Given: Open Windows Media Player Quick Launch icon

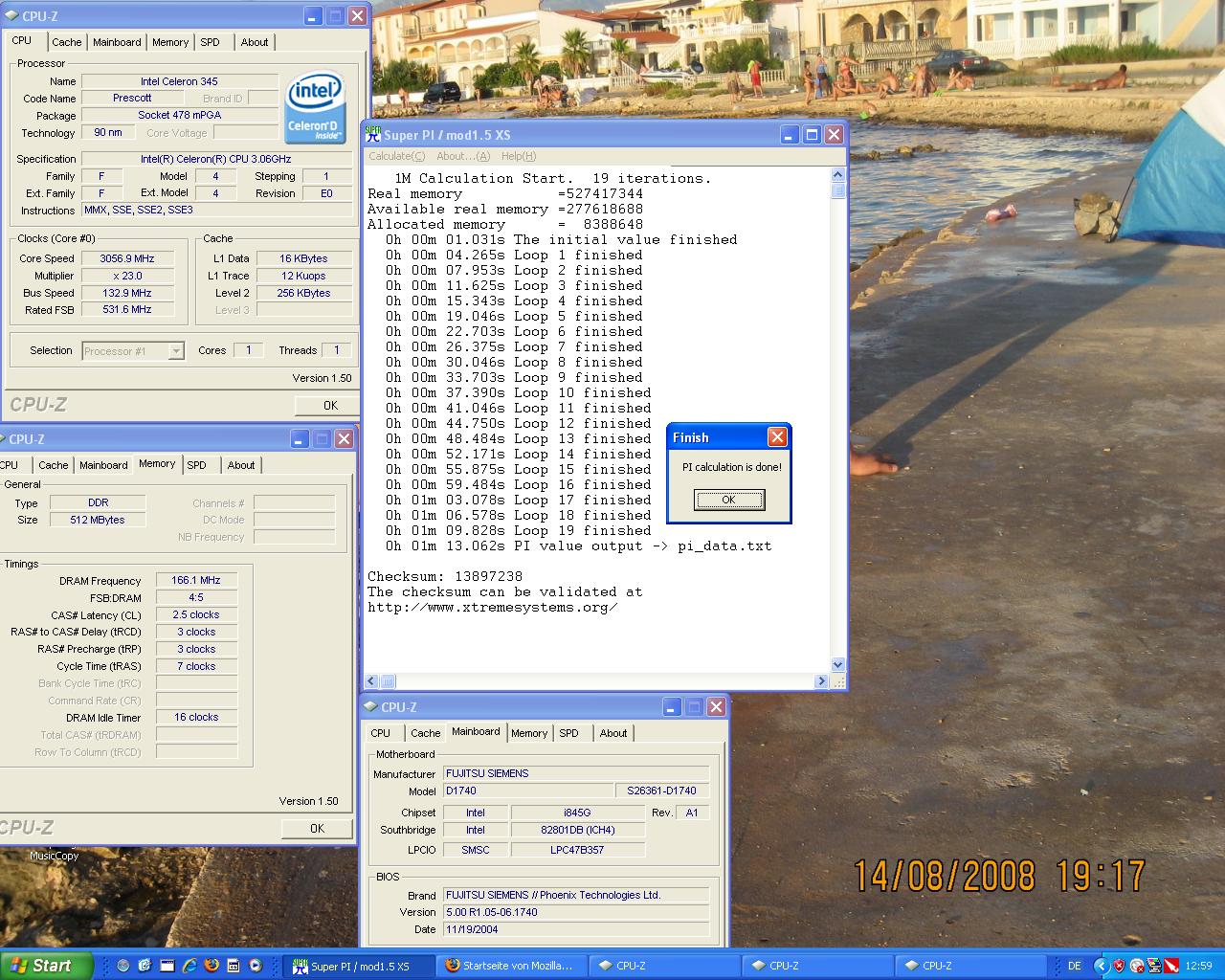Looking at the screenshot, I should pyautogui.click(x=256, y=966).
